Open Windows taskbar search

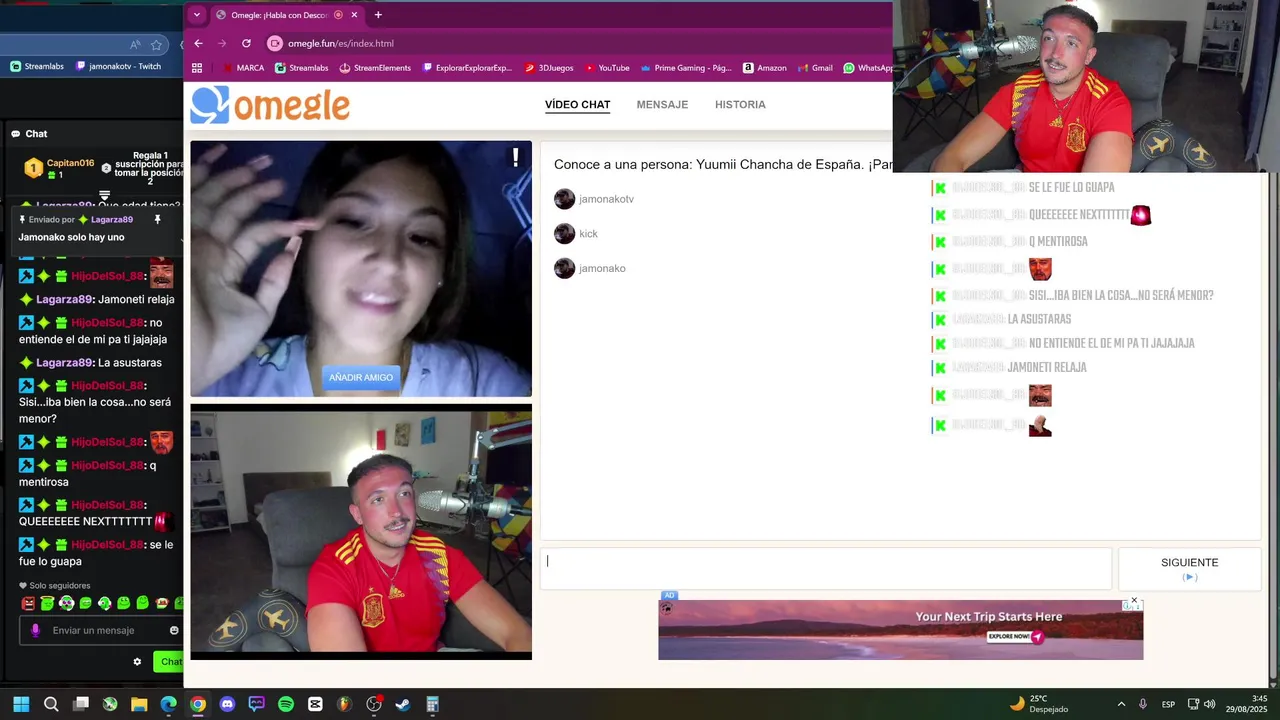pos(51,704)
